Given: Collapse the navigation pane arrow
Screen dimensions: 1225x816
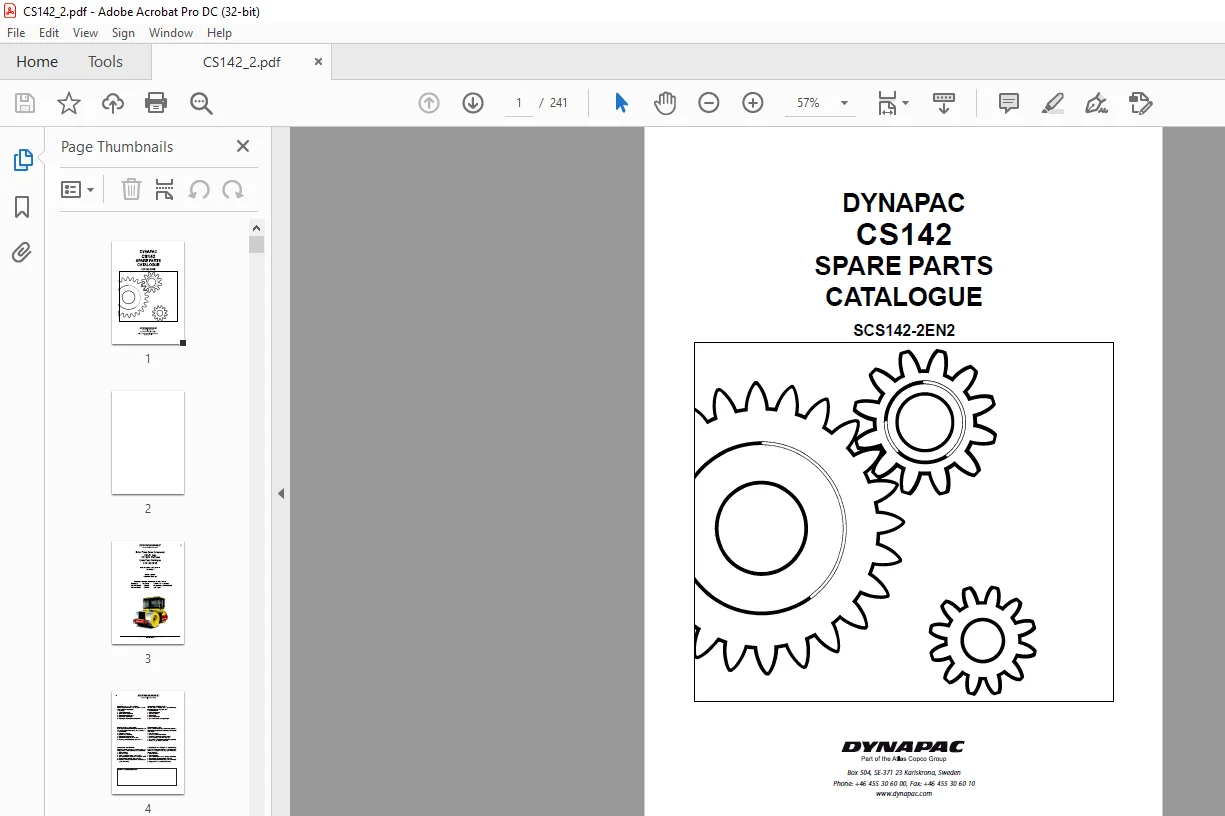Looking at the screenshot, I should click(x=281, y=493).
